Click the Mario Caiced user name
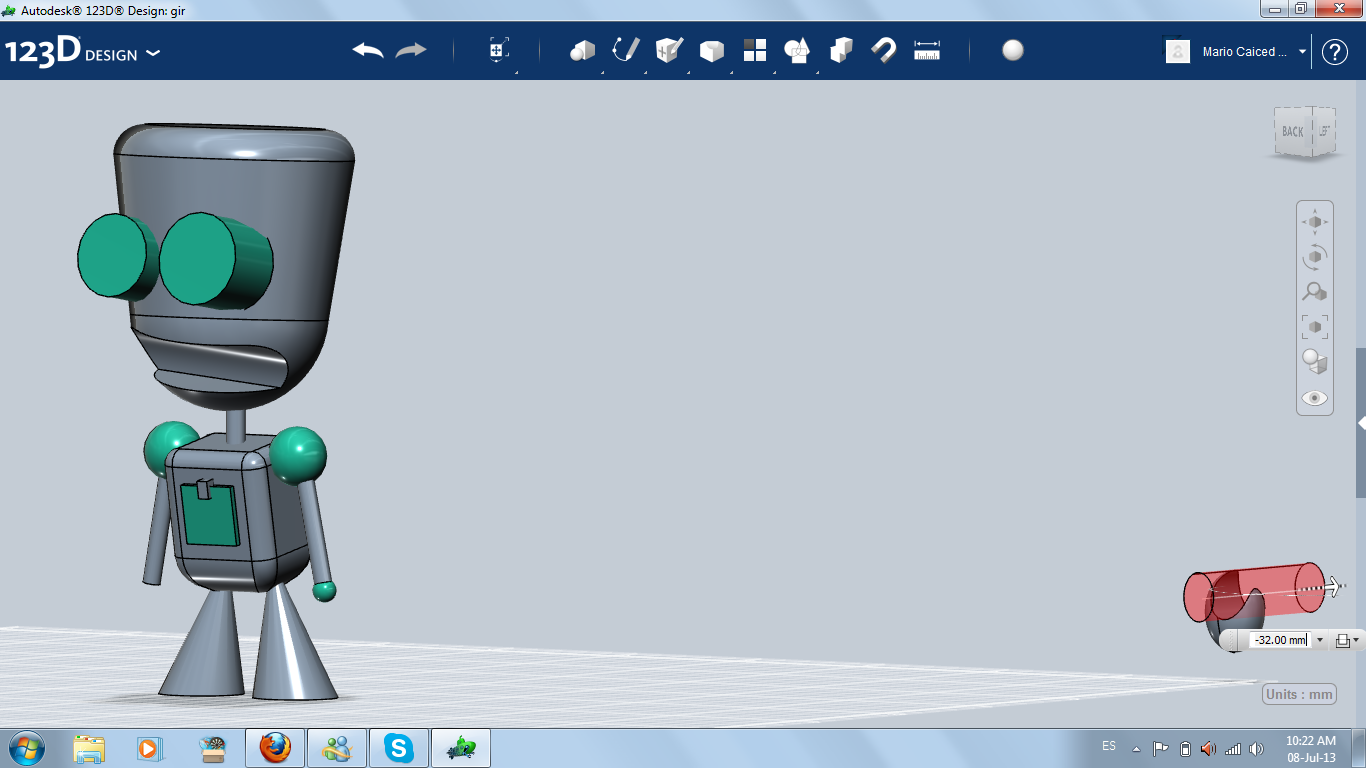The width and height of the screenshot is (1366, 768). pos(1245,52)
